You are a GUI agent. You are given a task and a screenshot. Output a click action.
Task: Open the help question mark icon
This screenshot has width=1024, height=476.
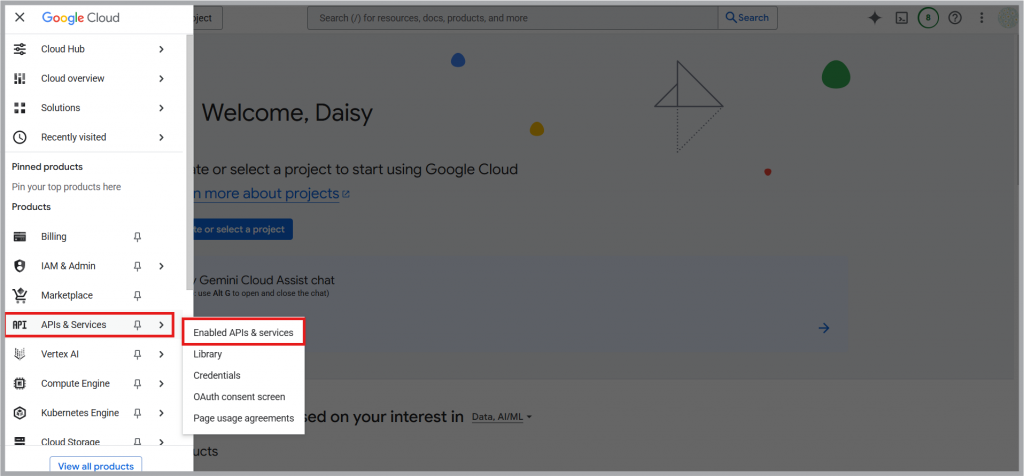pos(955,18)
